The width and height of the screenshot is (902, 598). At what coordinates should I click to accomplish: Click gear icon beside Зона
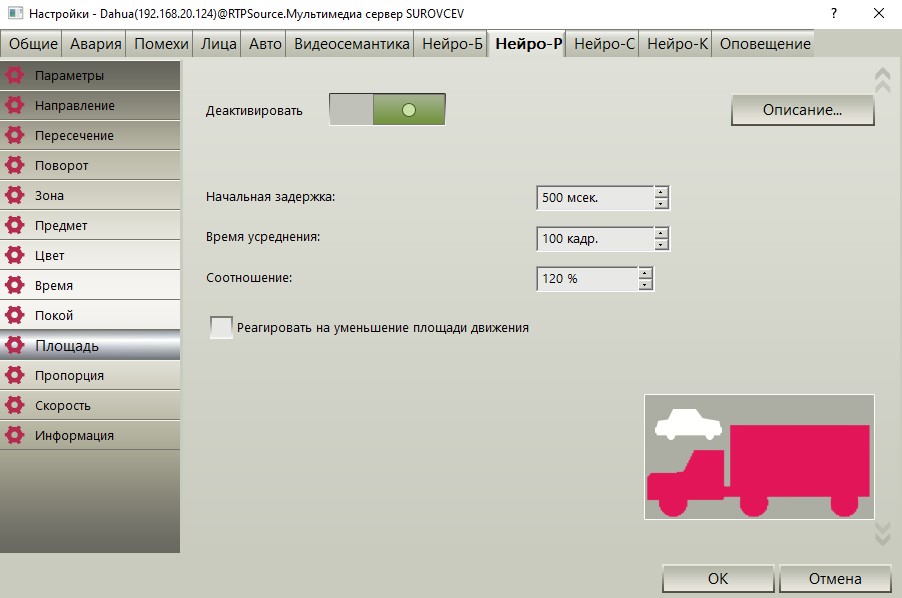click(x=14, y=195)
